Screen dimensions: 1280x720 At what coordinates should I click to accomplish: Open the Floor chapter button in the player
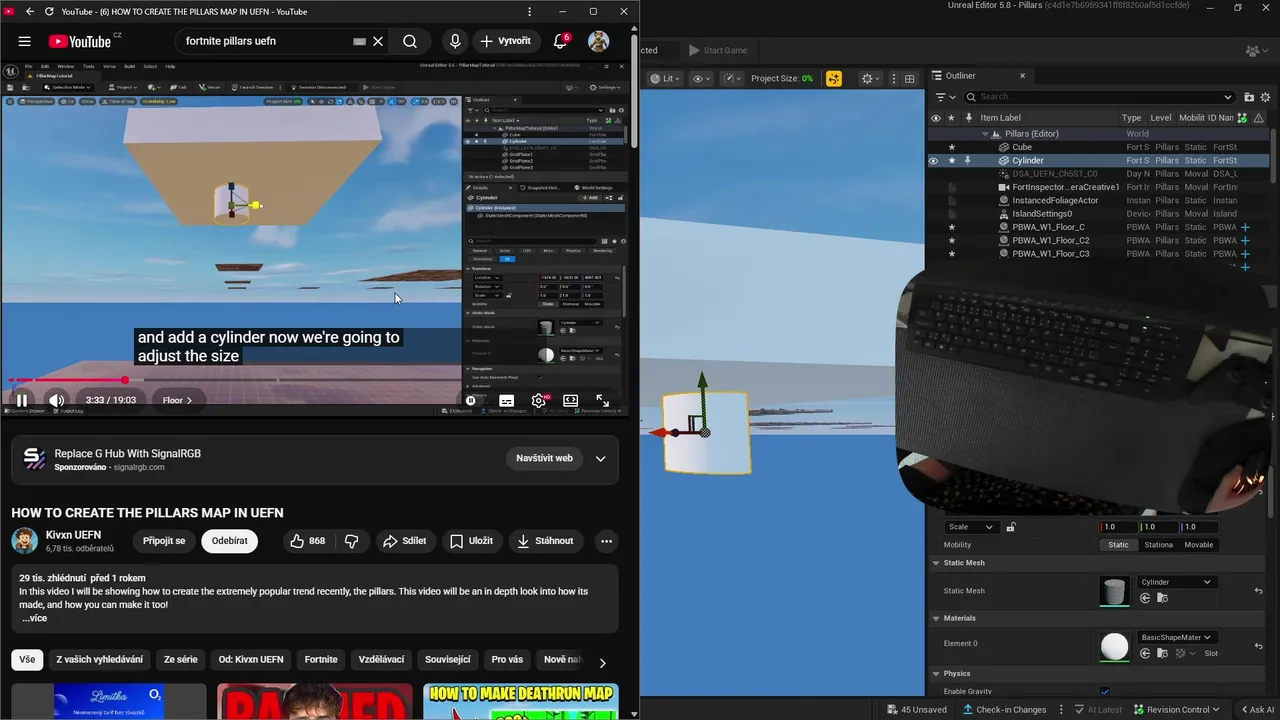click(x=177, y=400)
